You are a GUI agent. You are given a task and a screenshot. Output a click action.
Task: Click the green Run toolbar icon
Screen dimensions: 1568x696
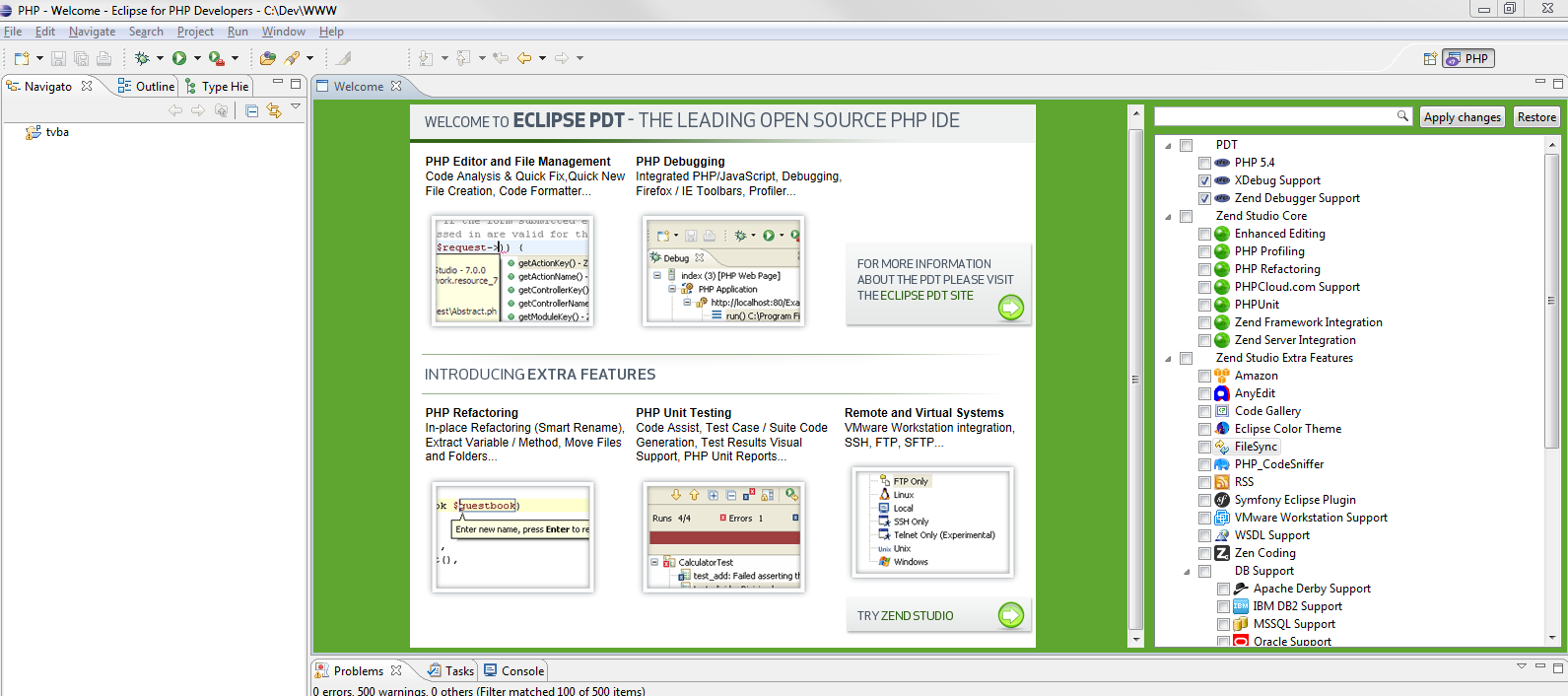(179, 58)
